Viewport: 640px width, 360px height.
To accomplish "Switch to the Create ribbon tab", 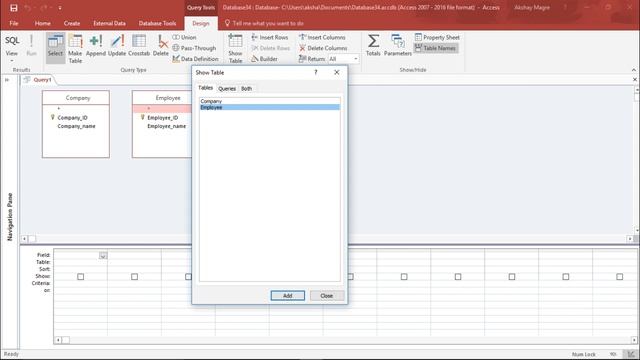I will (72, 23).
